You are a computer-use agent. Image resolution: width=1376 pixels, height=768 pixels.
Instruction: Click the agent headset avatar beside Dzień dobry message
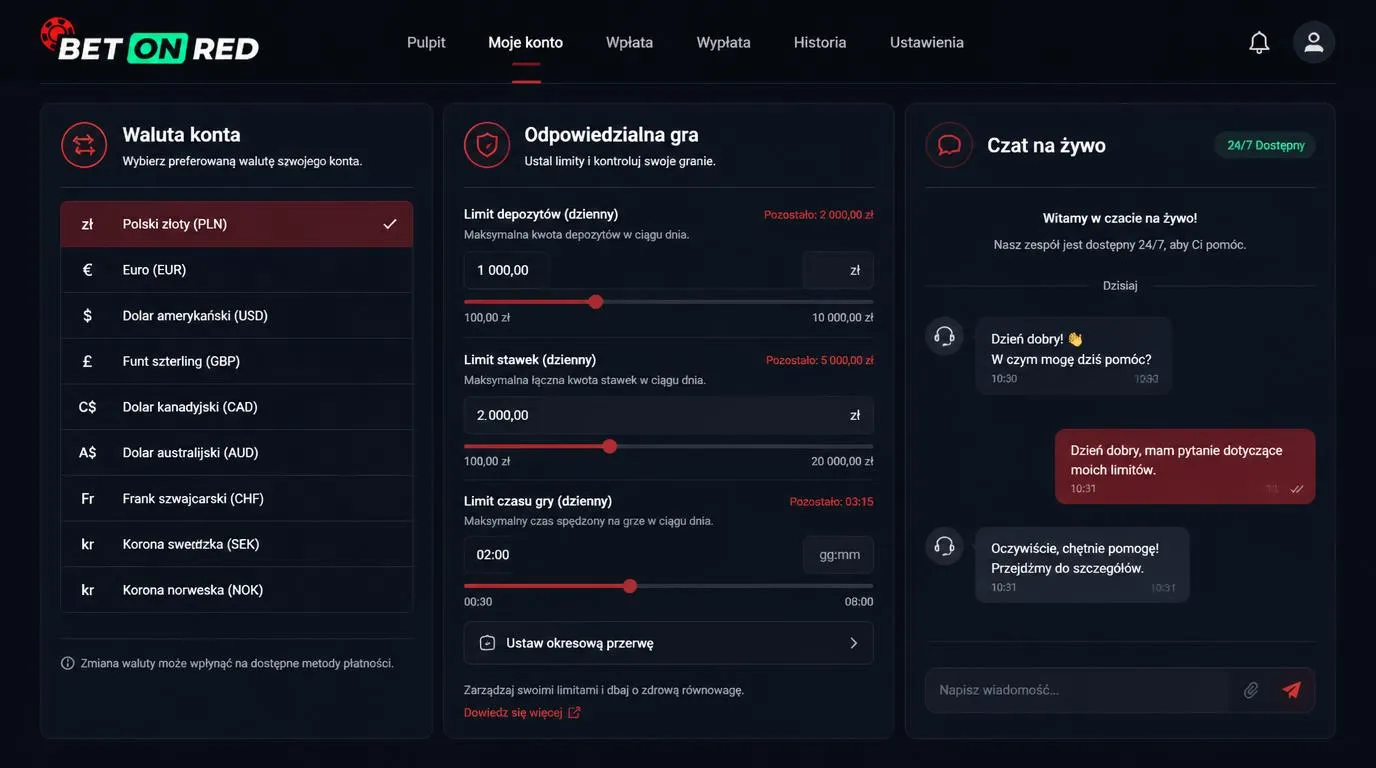[x=944, y=336]
